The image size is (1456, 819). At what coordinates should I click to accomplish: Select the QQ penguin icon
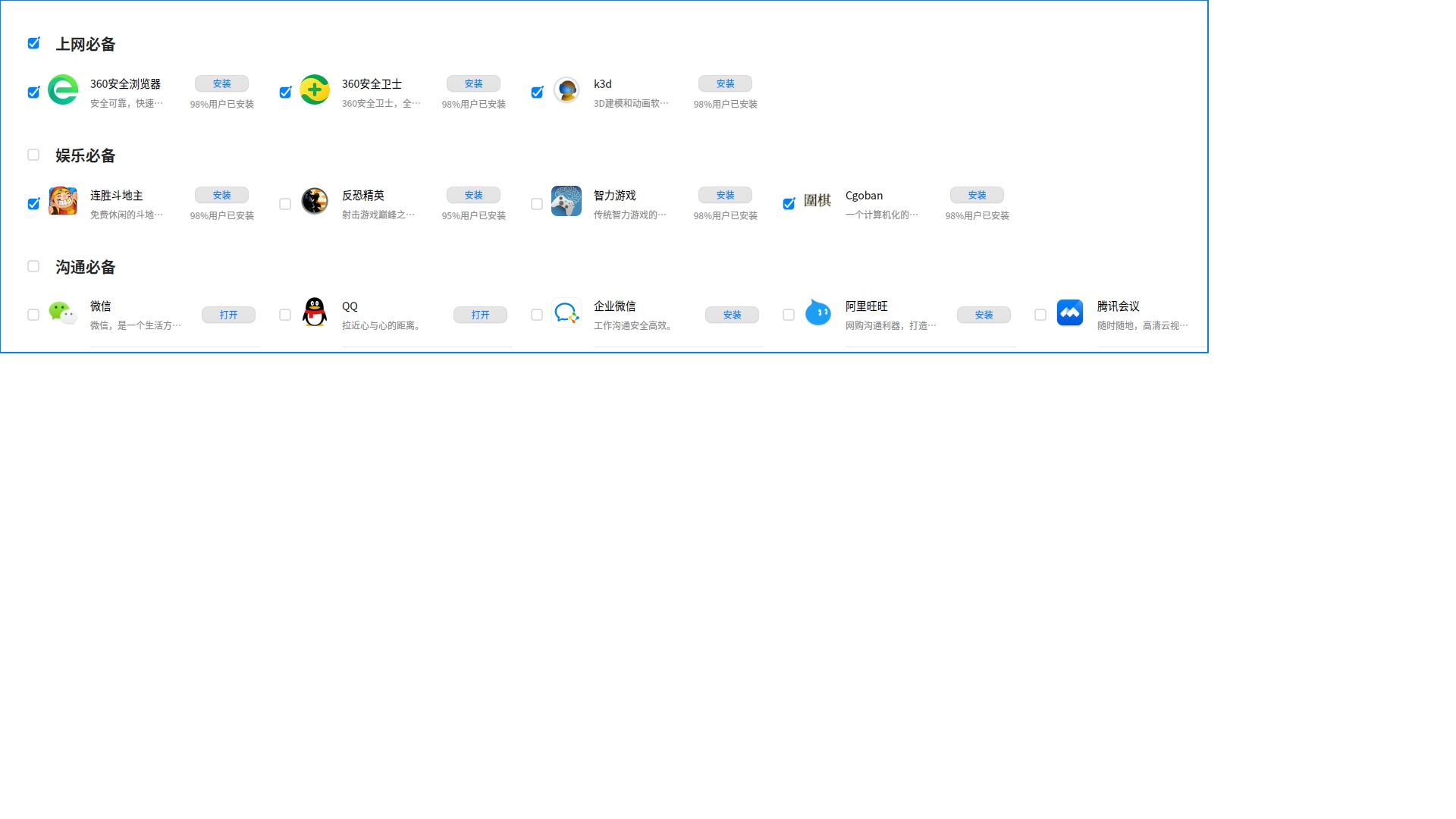315,312
